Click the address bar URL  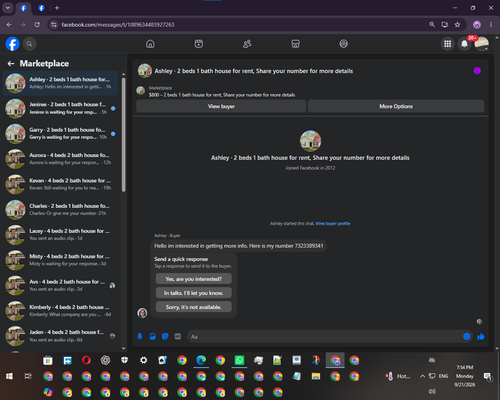click(x=118, y=25)
